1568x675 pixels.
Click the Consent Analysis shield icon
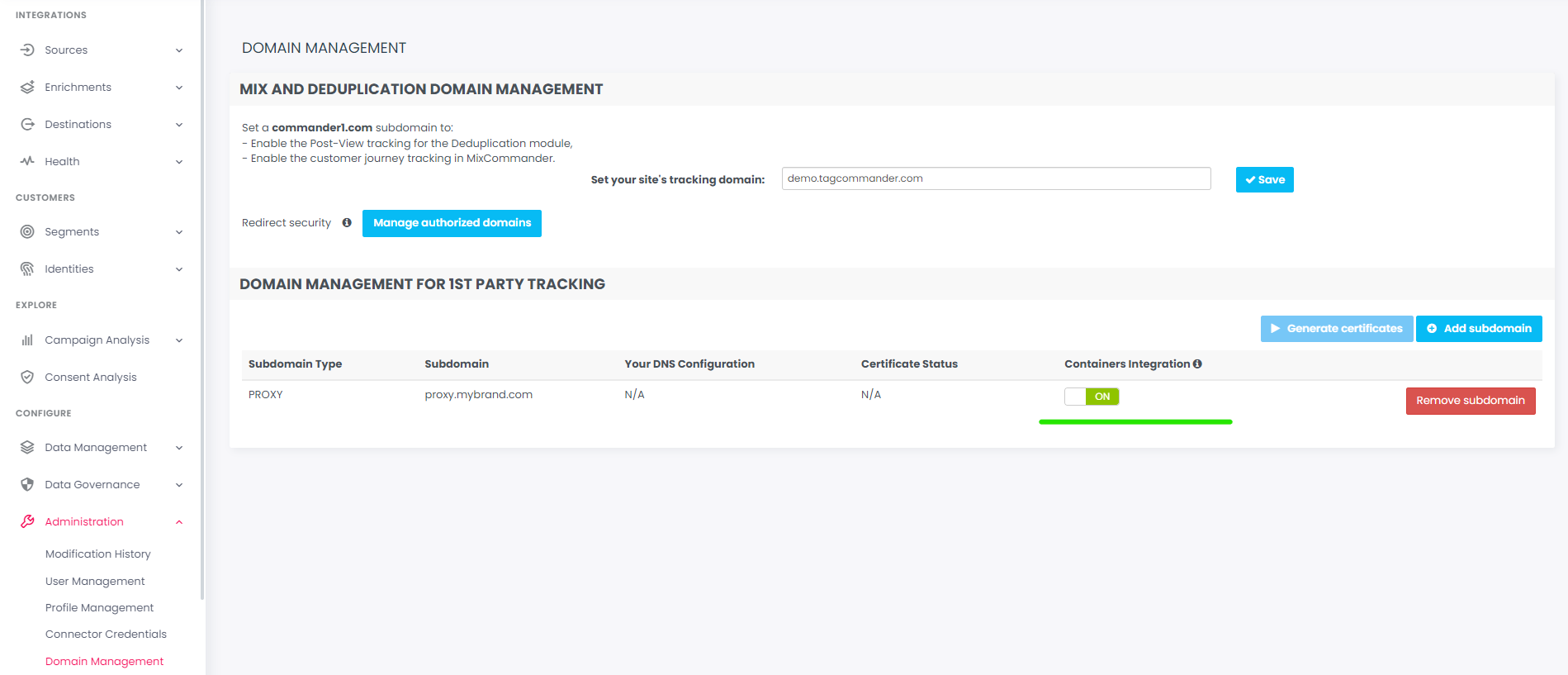click(27, 378)
